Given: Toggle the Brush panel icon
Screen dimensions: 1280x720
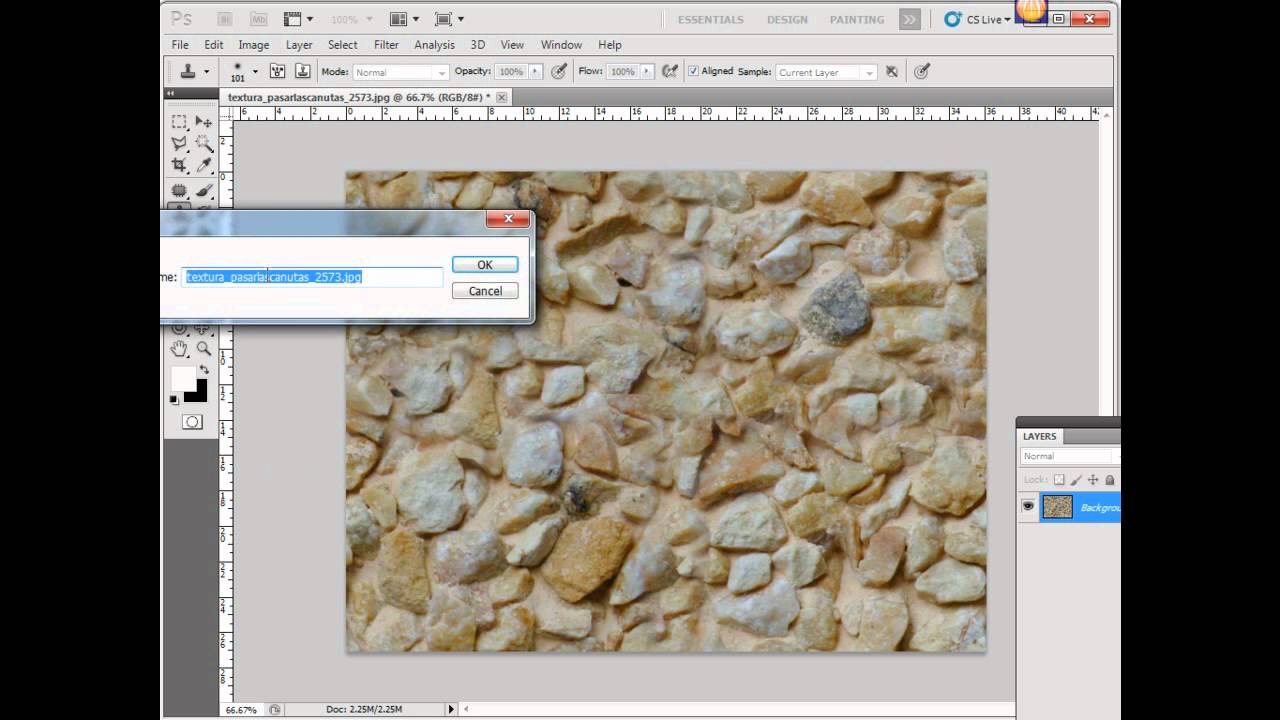Looking at the screenshot, I should 277,71.
